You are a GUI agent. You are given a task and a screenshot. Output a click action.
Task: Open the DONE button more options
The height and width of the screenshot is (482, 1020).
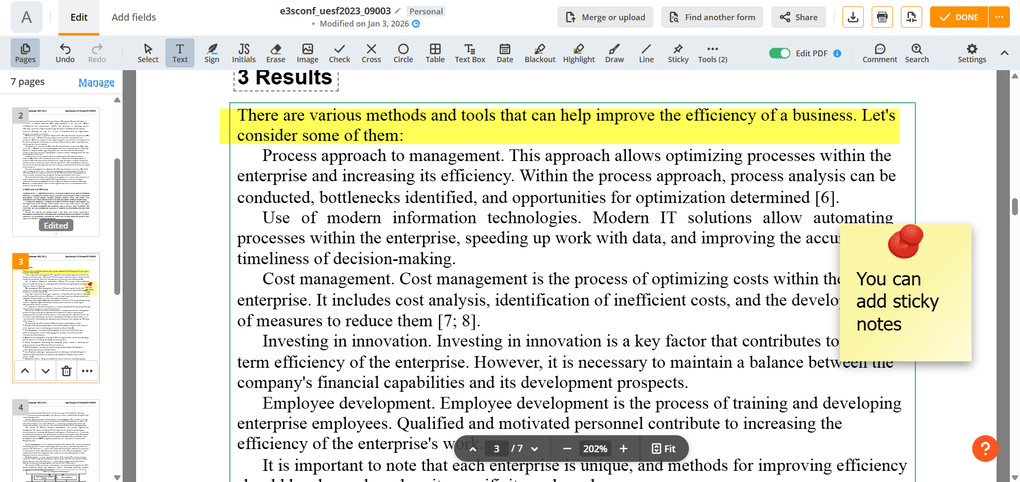point(997,17)
